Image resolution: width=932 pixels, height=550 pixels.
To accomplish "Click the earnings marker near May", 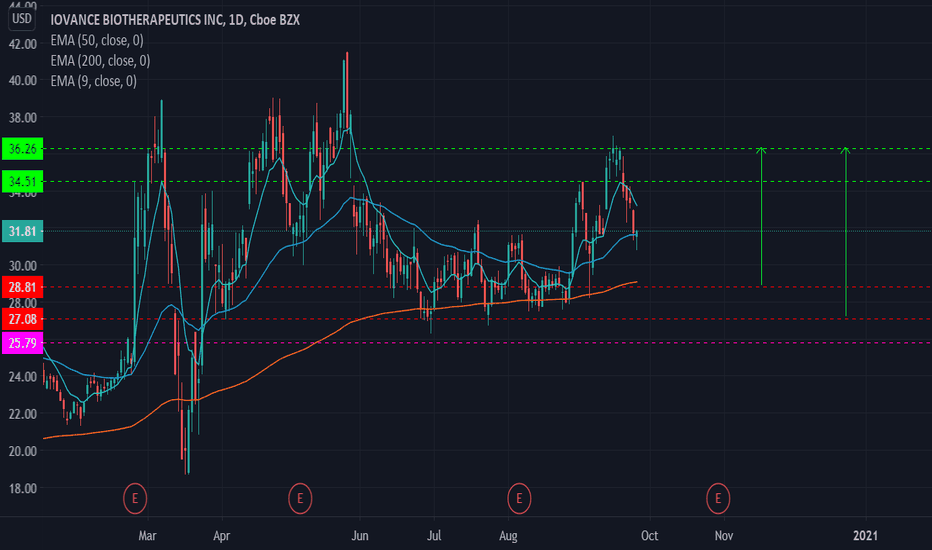I will [300, 498].
